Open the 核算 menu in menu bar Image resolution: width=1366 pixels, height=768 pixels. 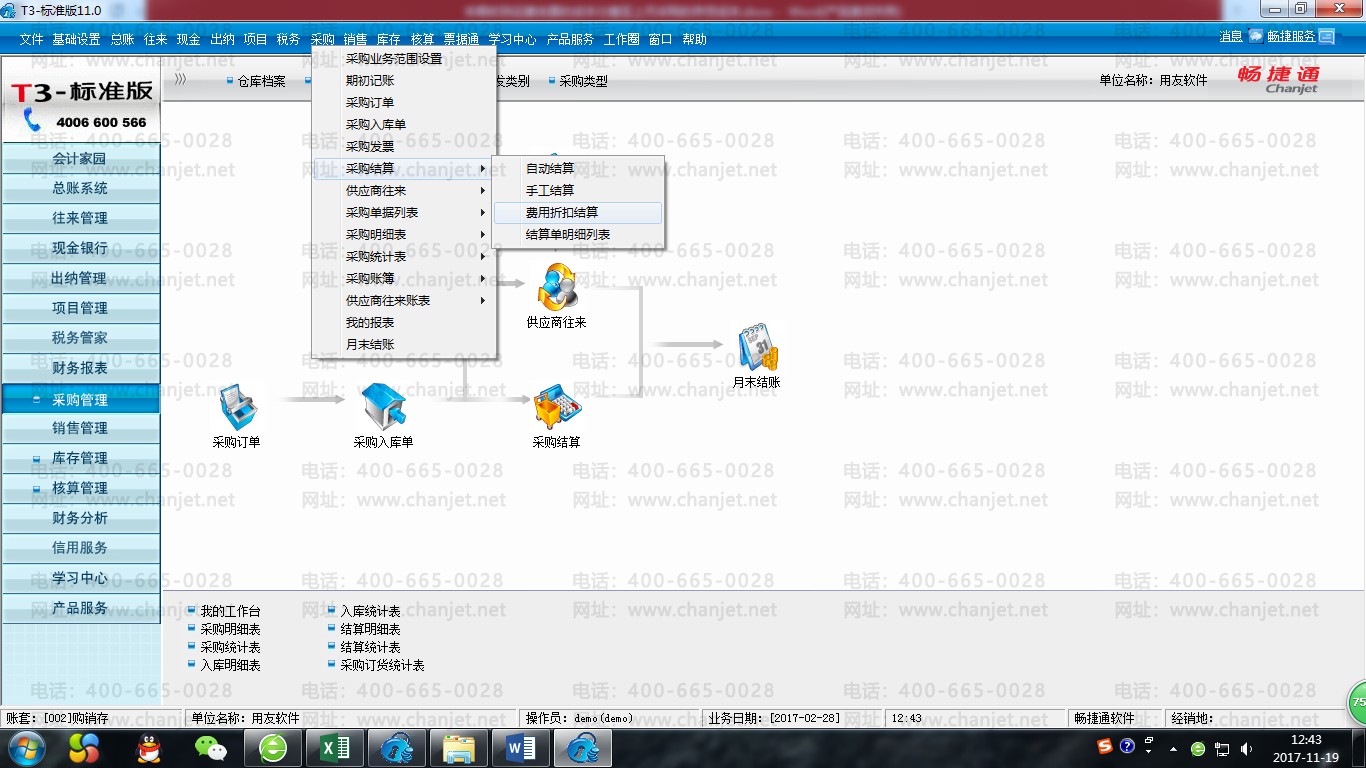(x=422, y=39)
